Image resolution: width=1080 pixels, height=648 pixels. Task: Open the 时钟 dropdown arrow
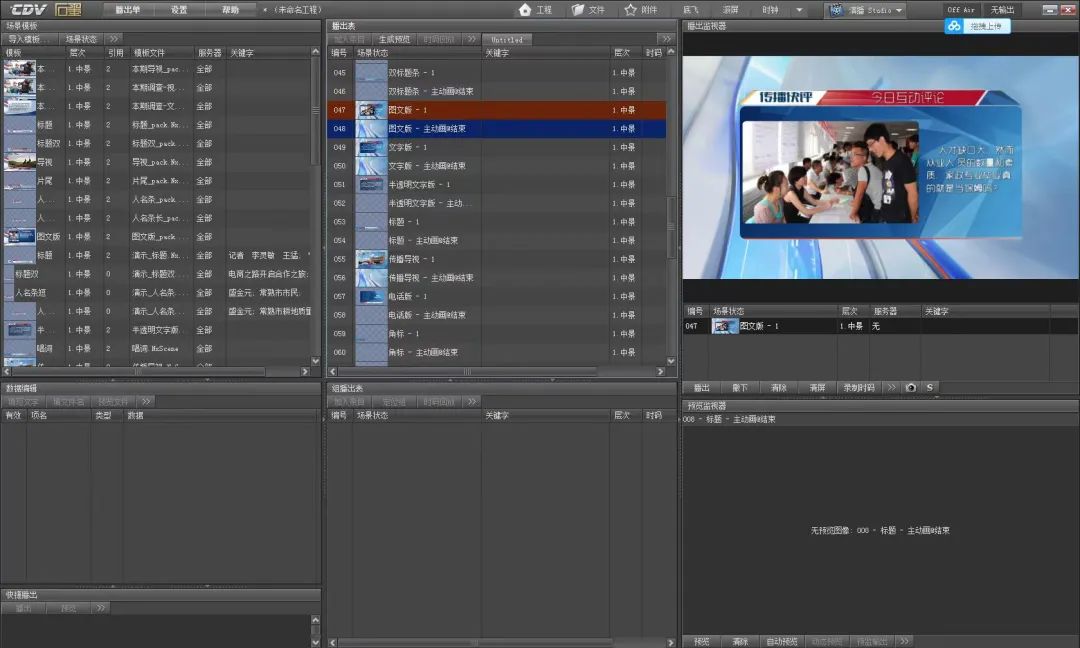[x=798, y=10]
